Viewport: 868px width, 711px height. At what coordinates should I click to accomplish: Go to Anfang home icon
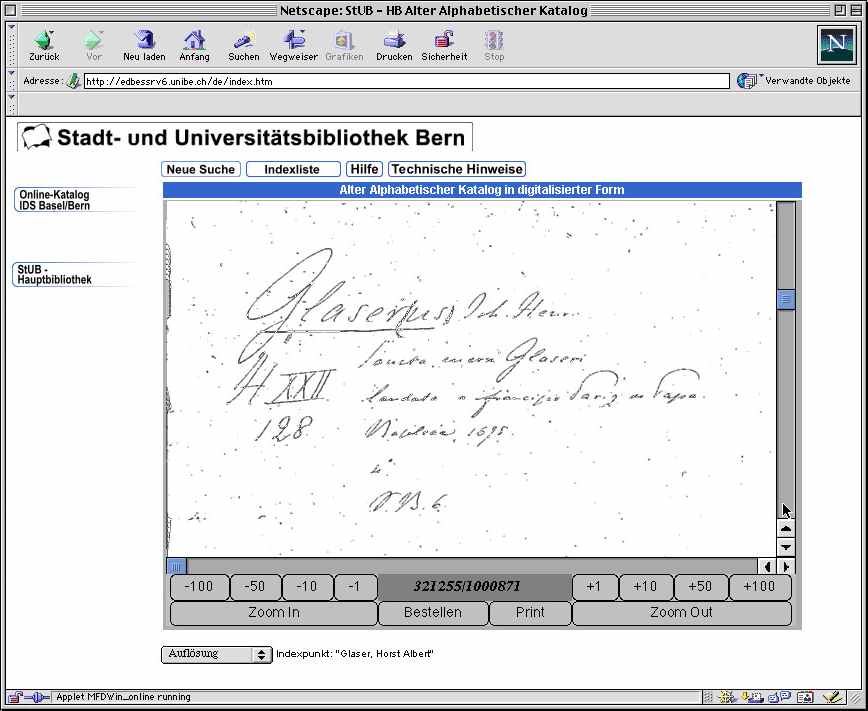click(194, 41)
